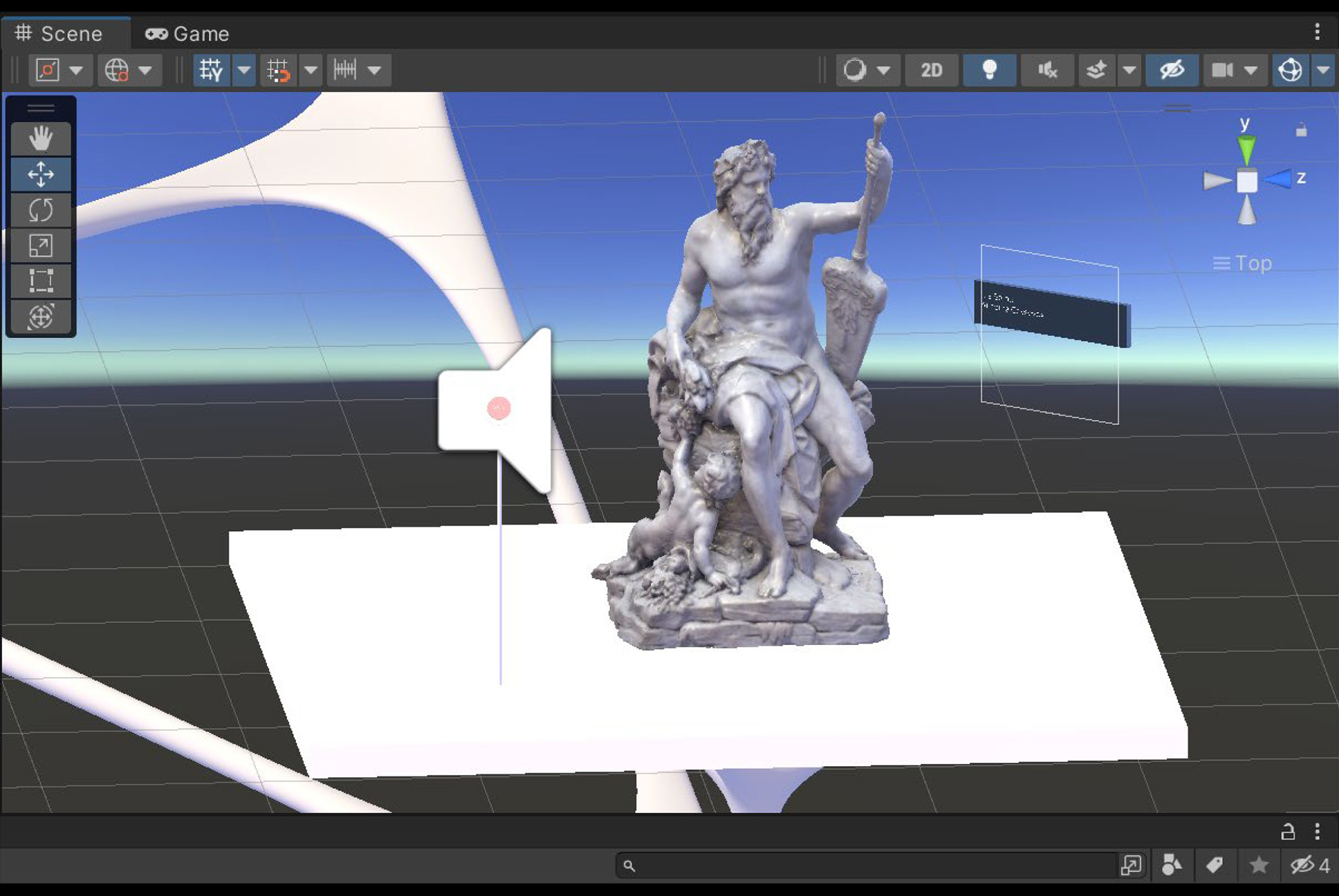
Task: Activate the Move tool
Action: click(41, 174)
